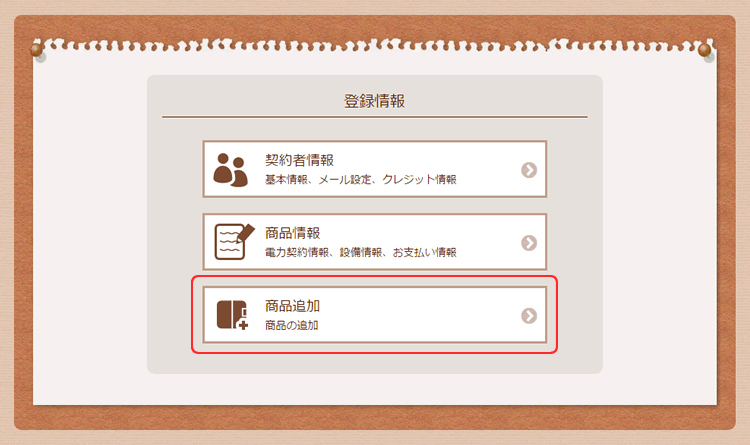The width and height of the screenshot is (750, 445).
Task: Open the 商品追加 arrow chevron
Action: 529,315
